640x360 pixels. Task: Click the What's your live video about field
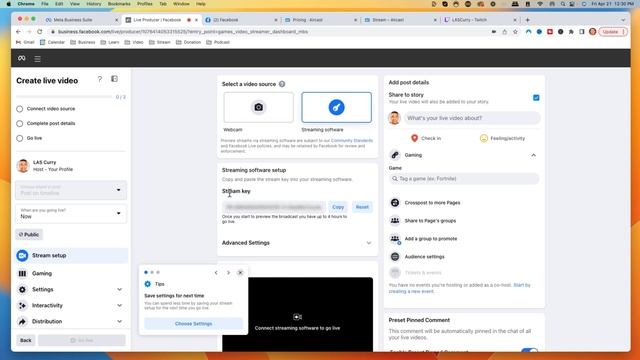[x=472, y=118]
